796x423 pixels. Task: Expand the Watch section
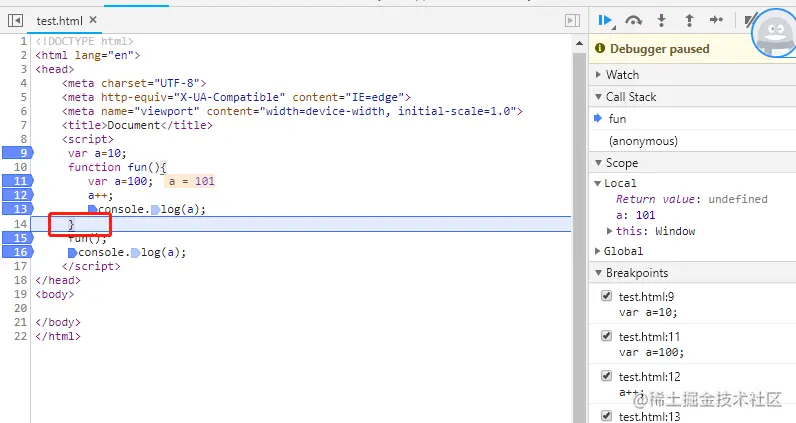click(598, 75)
